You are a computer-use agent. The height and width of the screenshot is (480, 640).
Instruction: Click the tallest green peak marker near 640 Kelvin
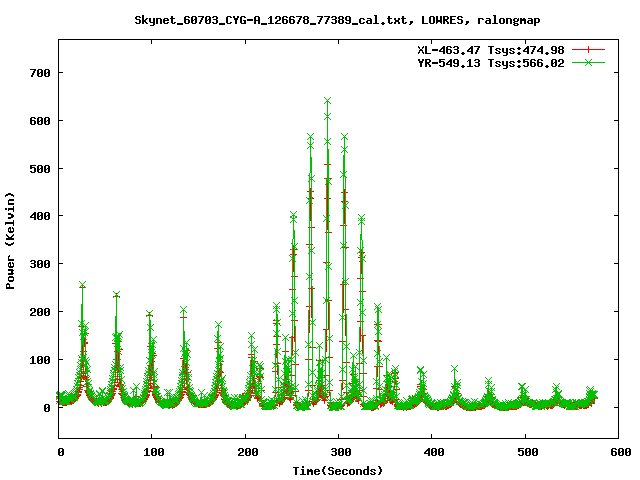(327, 101)
